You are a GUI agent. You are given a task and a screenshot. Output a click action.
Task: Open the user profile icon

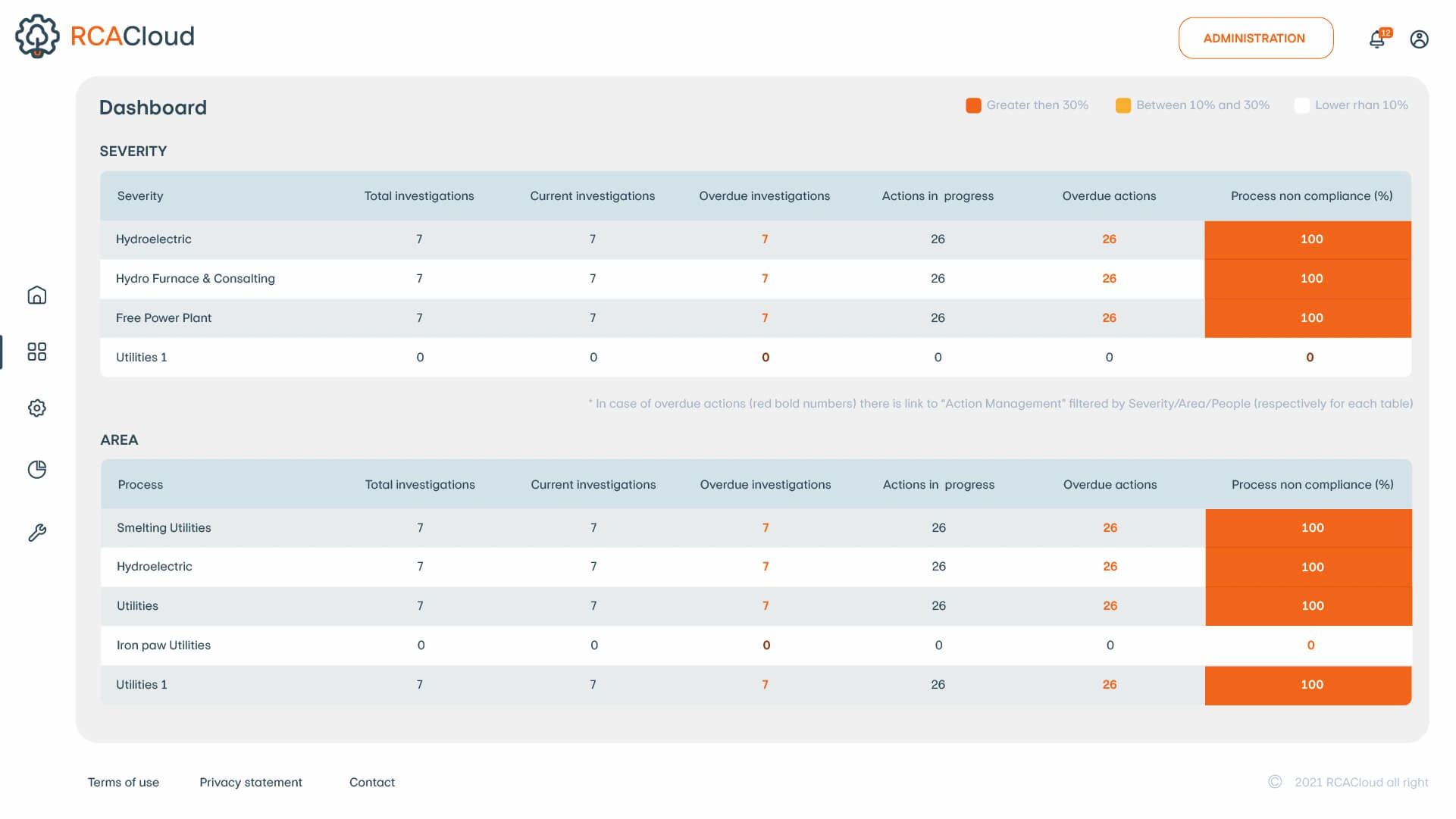tap(1419, 39)
